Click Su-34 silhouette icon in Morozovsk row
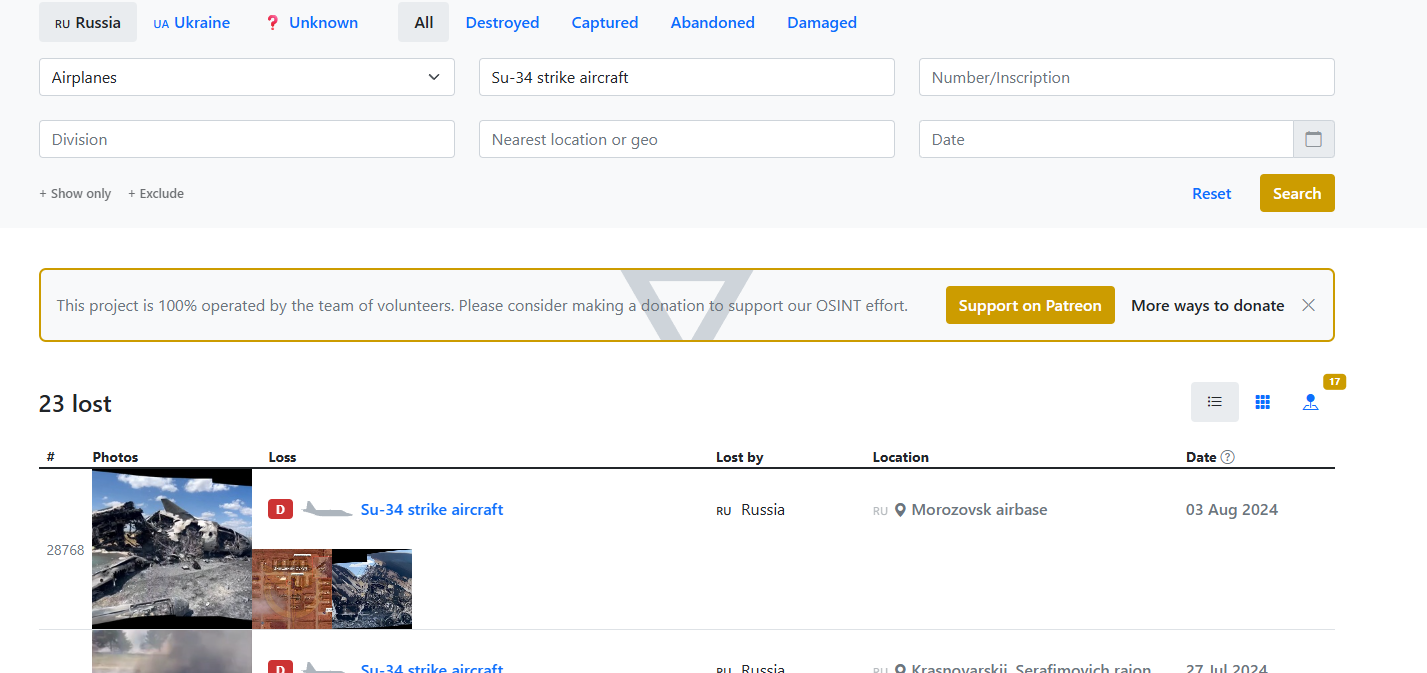This screenshot has height=673, width=1427. click(327, 510)
